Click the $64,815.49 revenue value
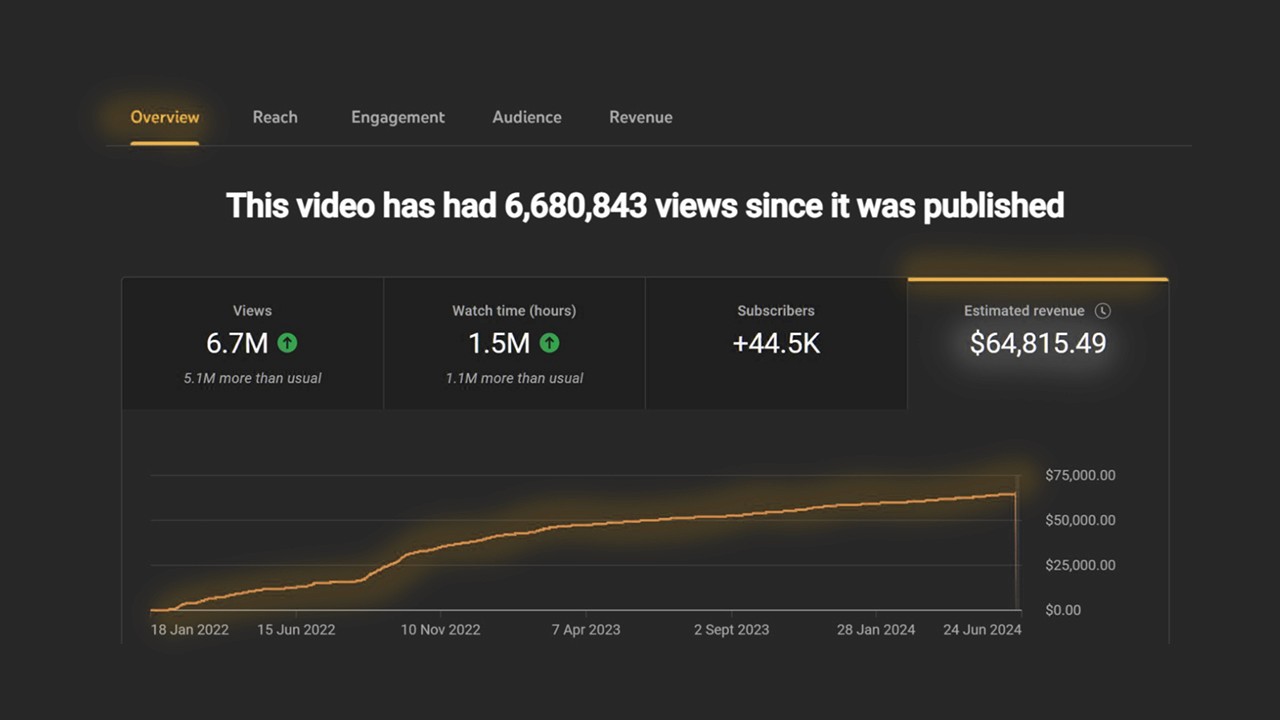 coord(1038,343)
